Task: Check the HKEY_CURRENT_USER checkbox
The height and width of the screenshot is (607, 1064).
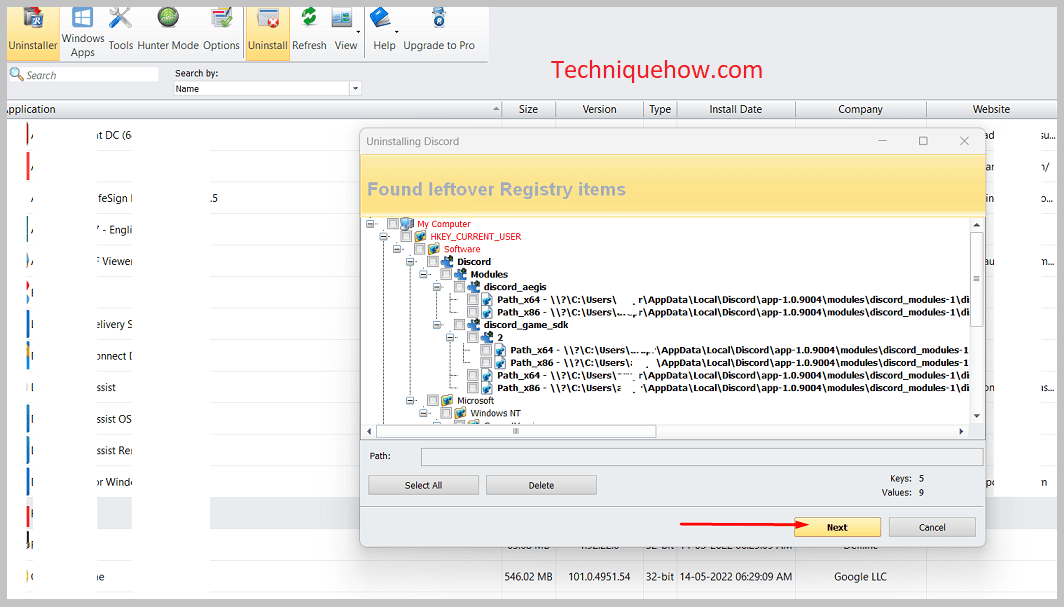Action: (406, 236)
